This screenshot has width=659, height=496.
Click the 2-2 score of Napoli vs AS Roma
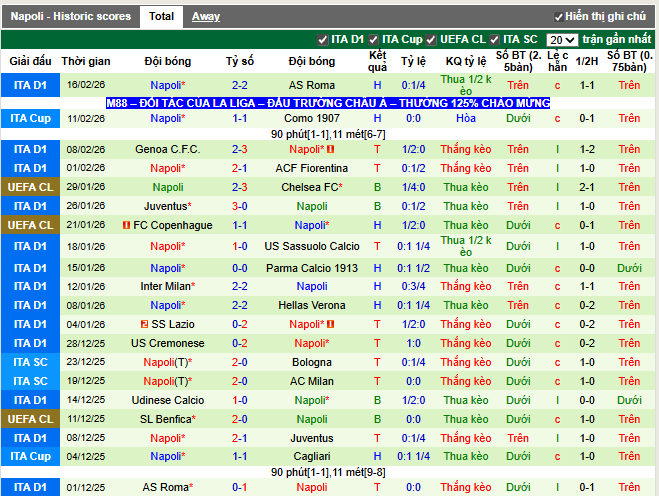click(240, 86)
